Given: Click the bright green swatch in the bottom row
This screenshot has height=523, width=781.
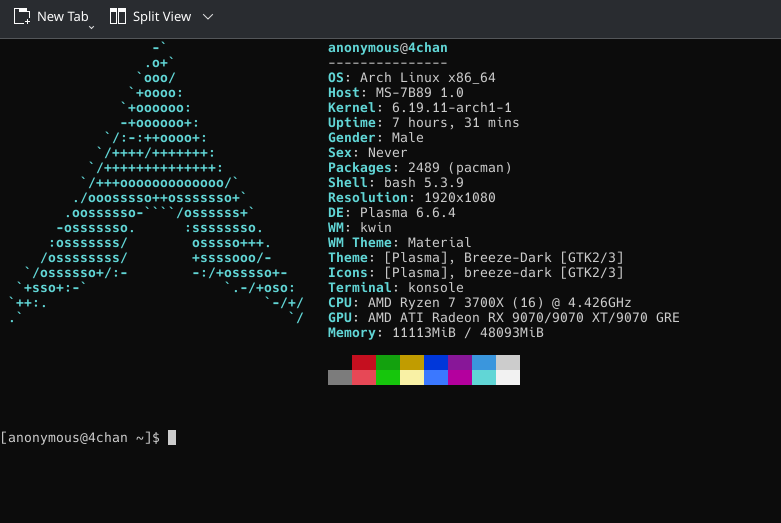Looking at the screenshot, I should pos(388,377).
